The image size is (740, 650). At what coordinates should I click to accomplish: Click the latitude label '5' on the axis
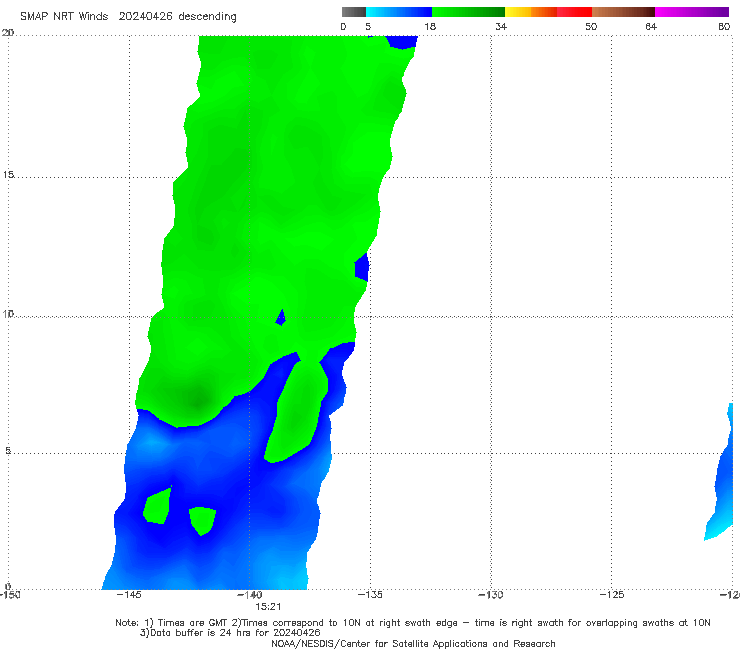(x=8, y=450)
